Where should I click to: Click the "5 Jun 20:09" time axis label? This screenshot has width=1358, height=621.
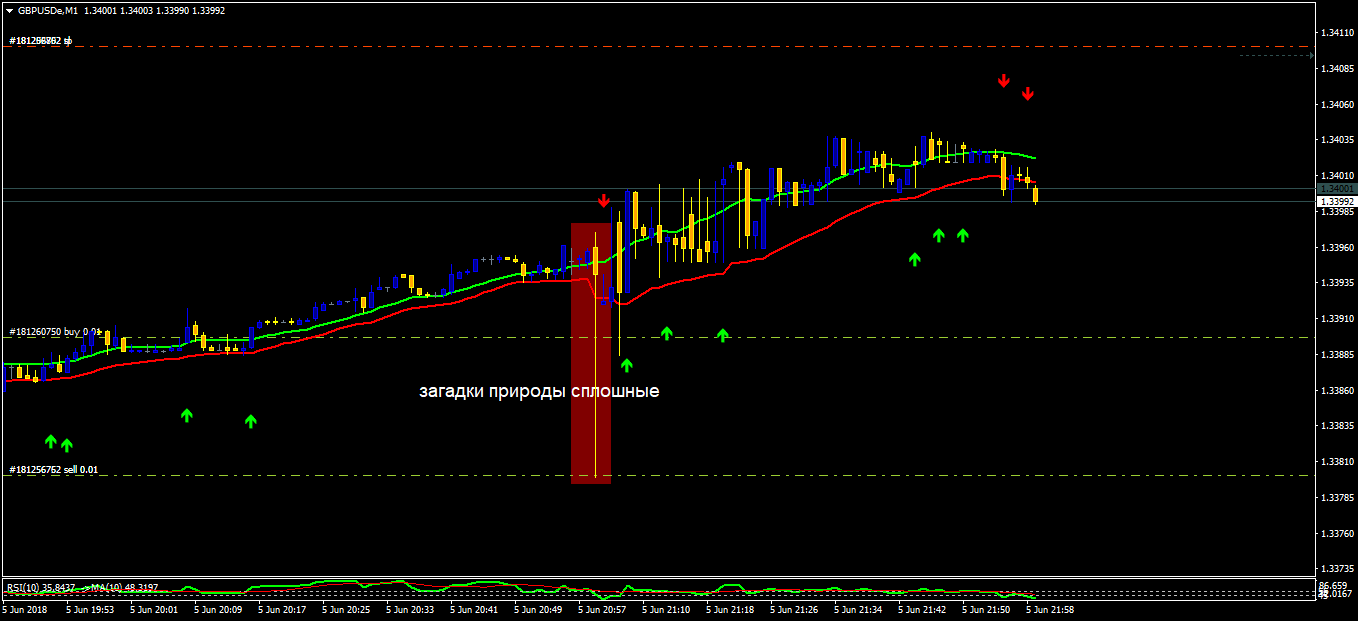click(x=218, y=608)
